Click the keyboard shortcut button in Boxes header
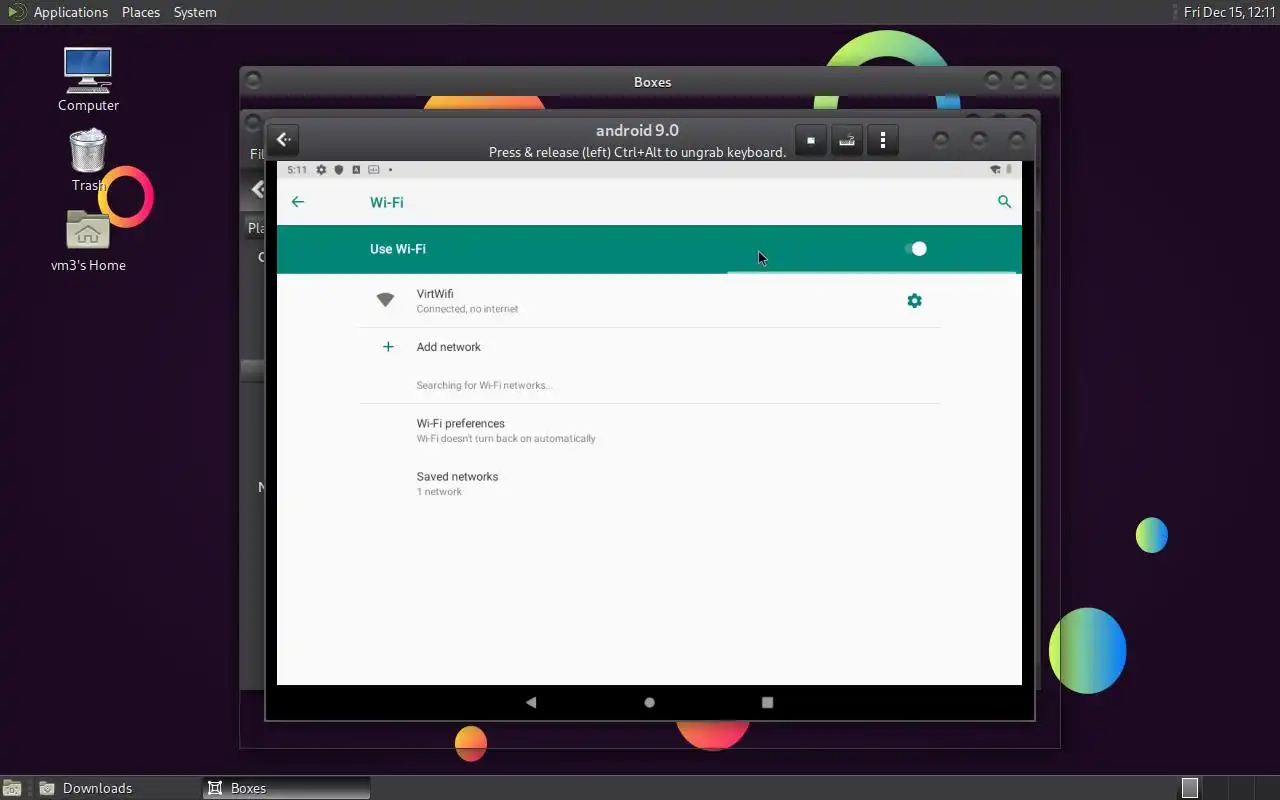The height and width of the screenshot is (800, 1280). (x=847, y=140)
